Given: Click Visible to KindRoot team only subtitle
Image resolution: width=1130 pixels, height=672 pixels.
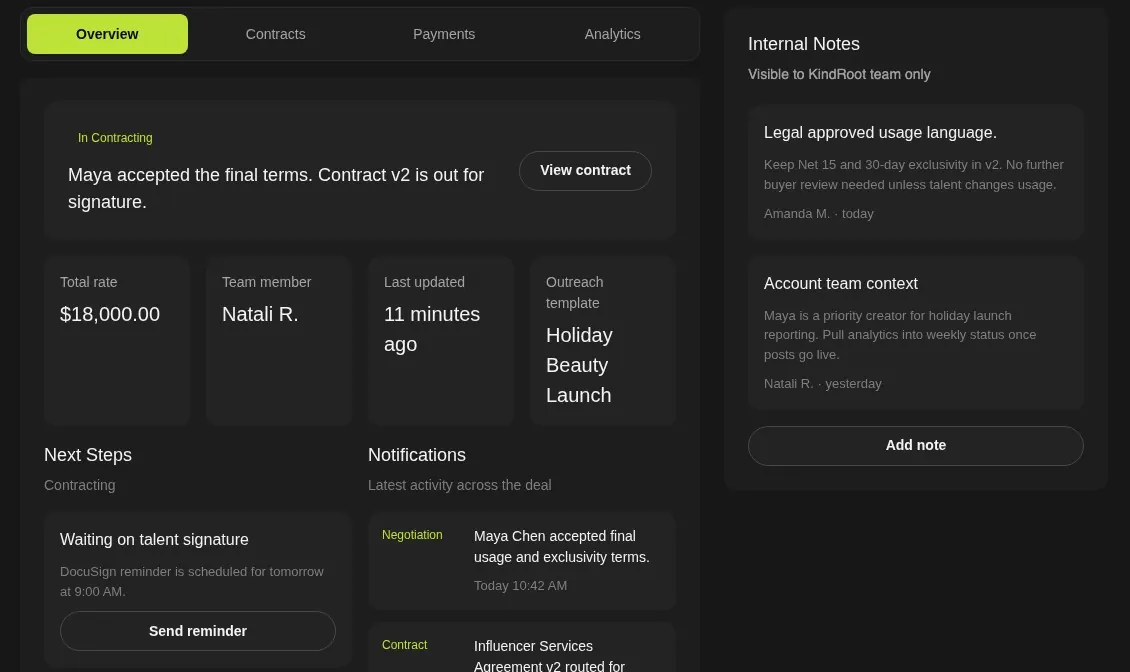Looking at the screenshot, I should [x=839, y=74].
